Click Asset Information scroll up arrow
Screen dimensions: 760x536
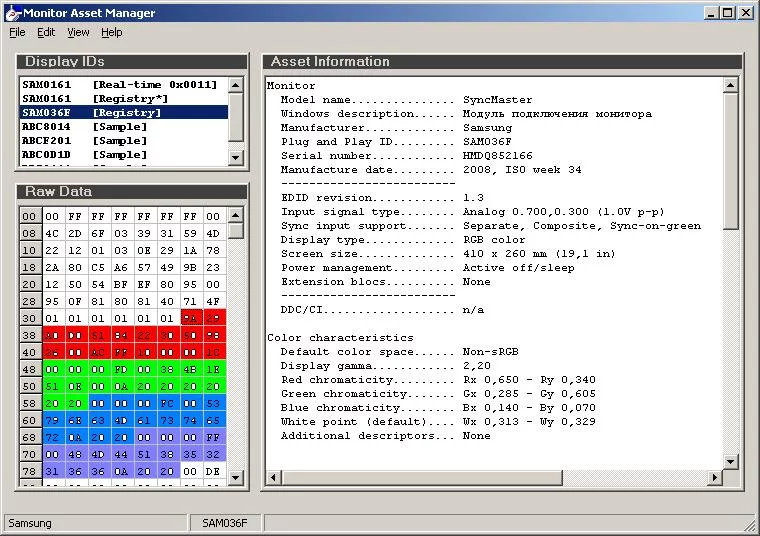731,86
